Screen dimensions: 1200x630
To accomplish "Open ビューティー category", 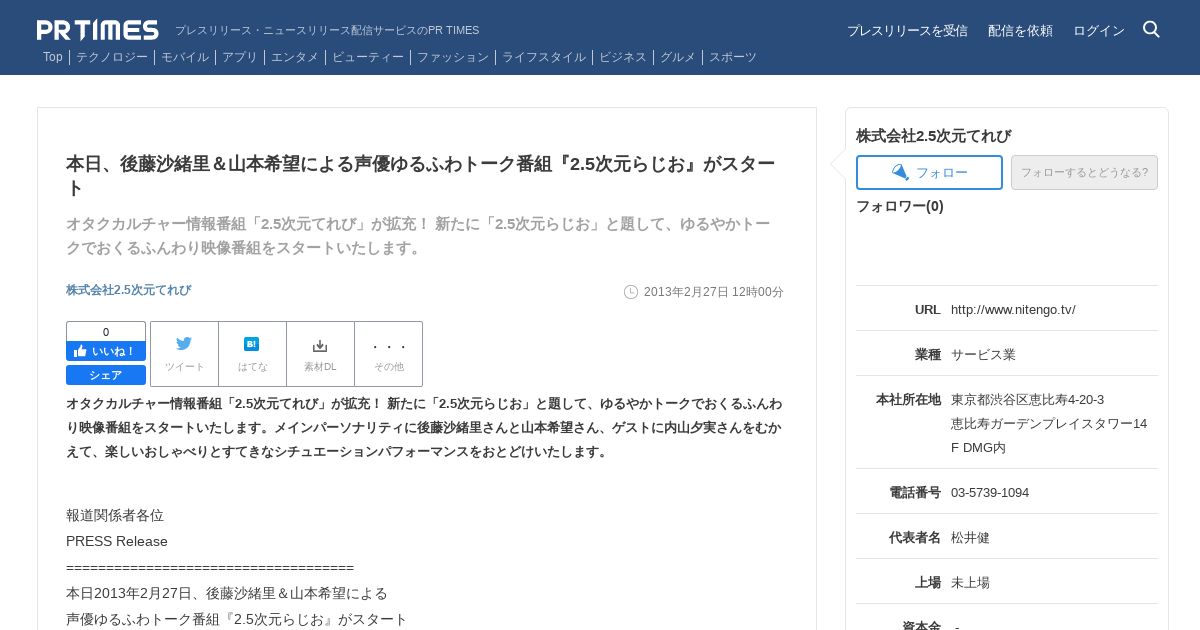I will coord(368,57).
